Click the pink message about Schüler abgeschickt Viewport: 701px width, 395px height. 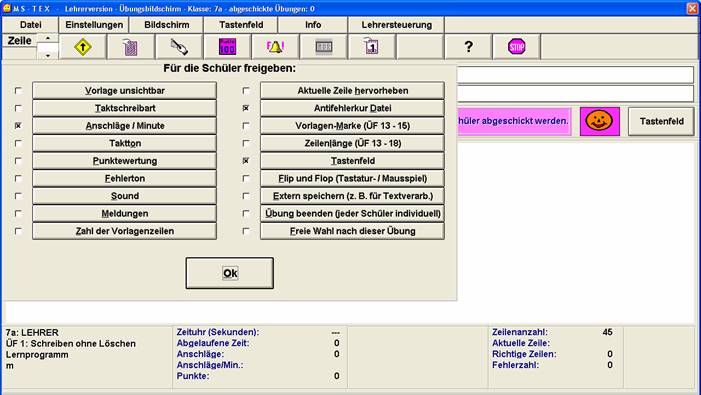514,121
